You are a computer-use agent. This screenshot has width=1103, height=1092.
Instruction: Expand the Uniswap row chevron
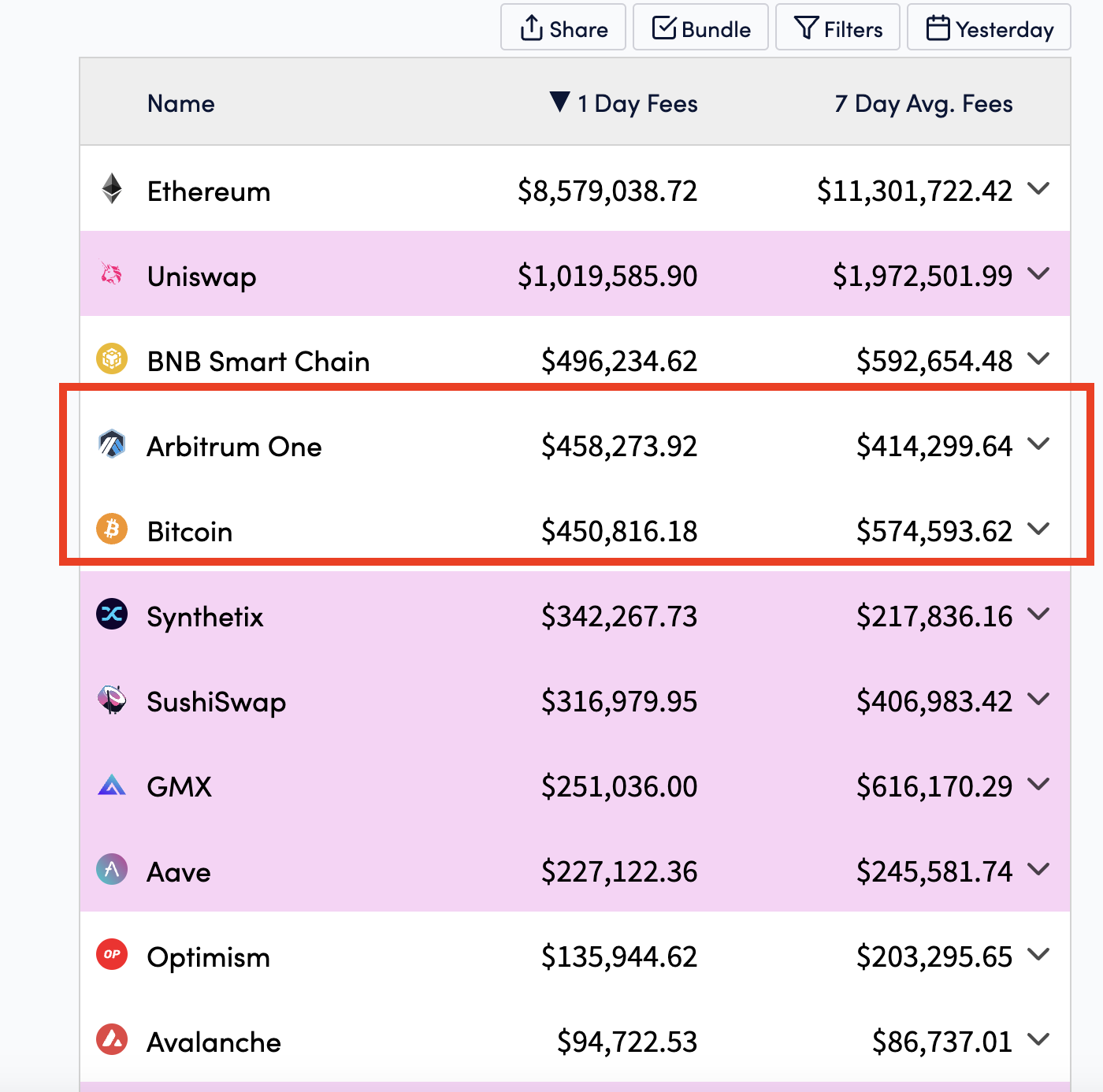[1039, 273]
